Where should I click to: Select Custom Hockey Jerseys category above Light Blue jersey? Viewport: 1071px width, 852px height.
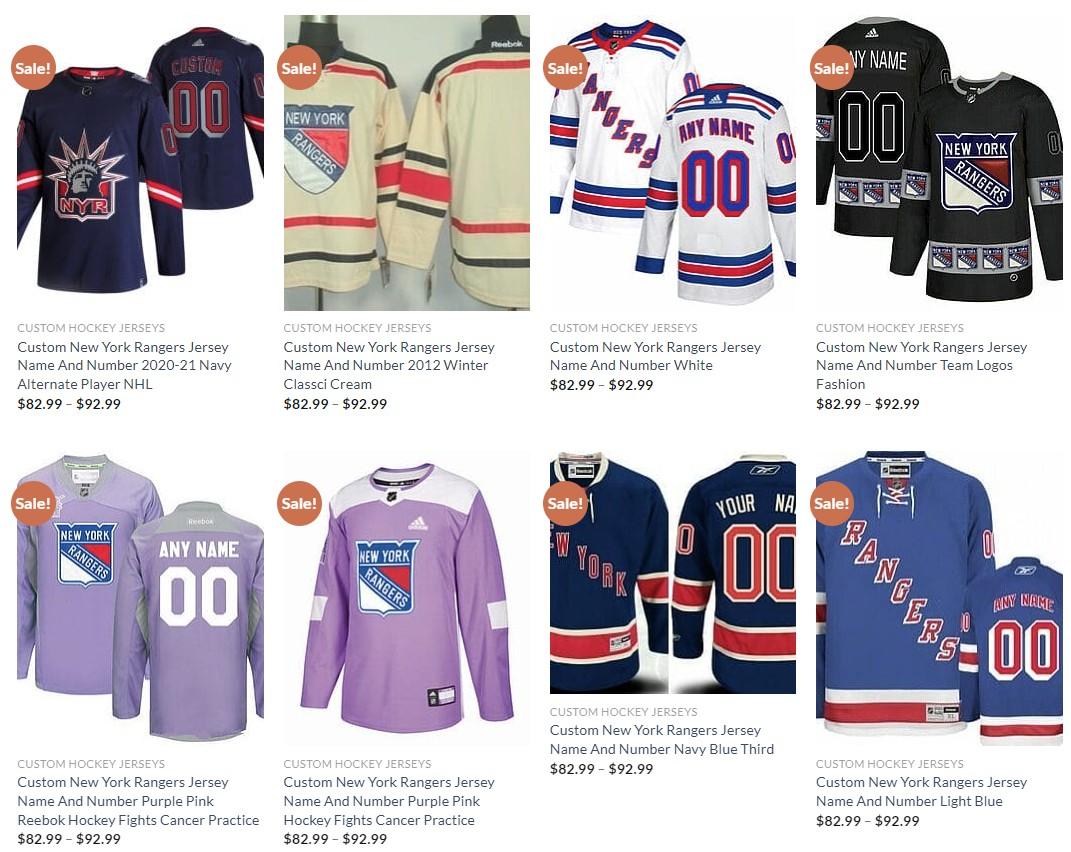[889, 763]
